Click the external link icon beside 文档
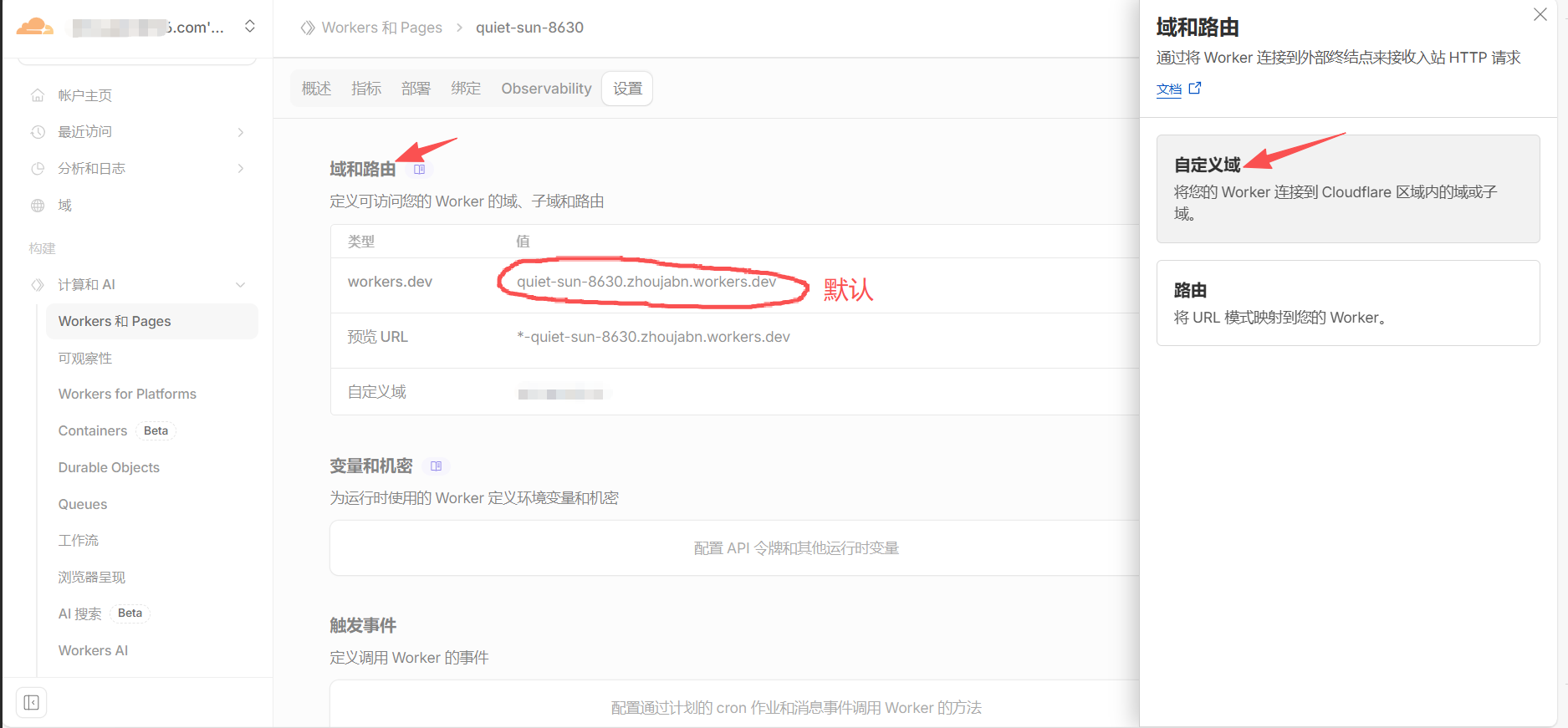 point(1195,88)
